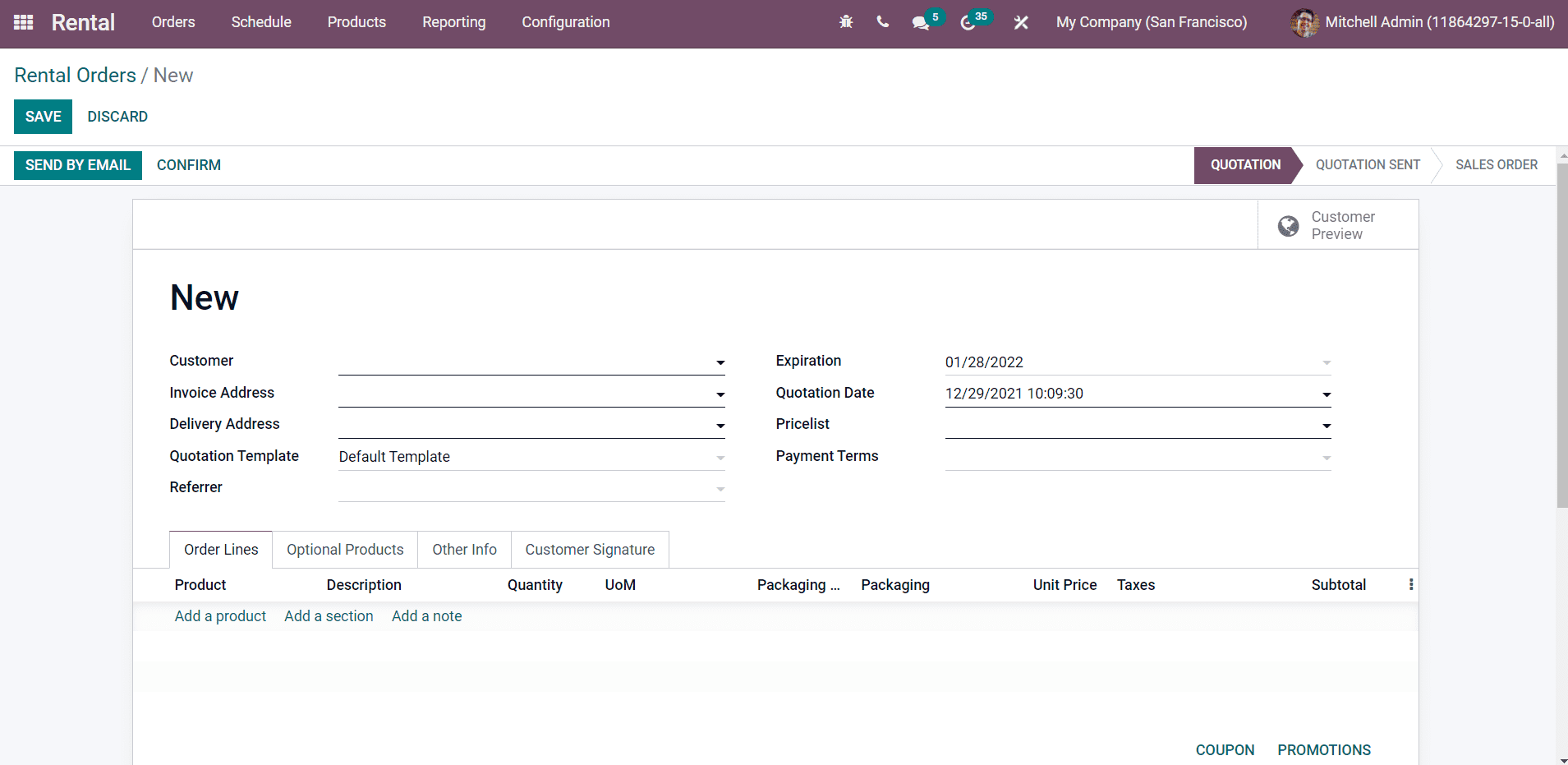Open the conversations chat icon
The height and width of the screenshot is (765, 1568).
pos(921,23)
